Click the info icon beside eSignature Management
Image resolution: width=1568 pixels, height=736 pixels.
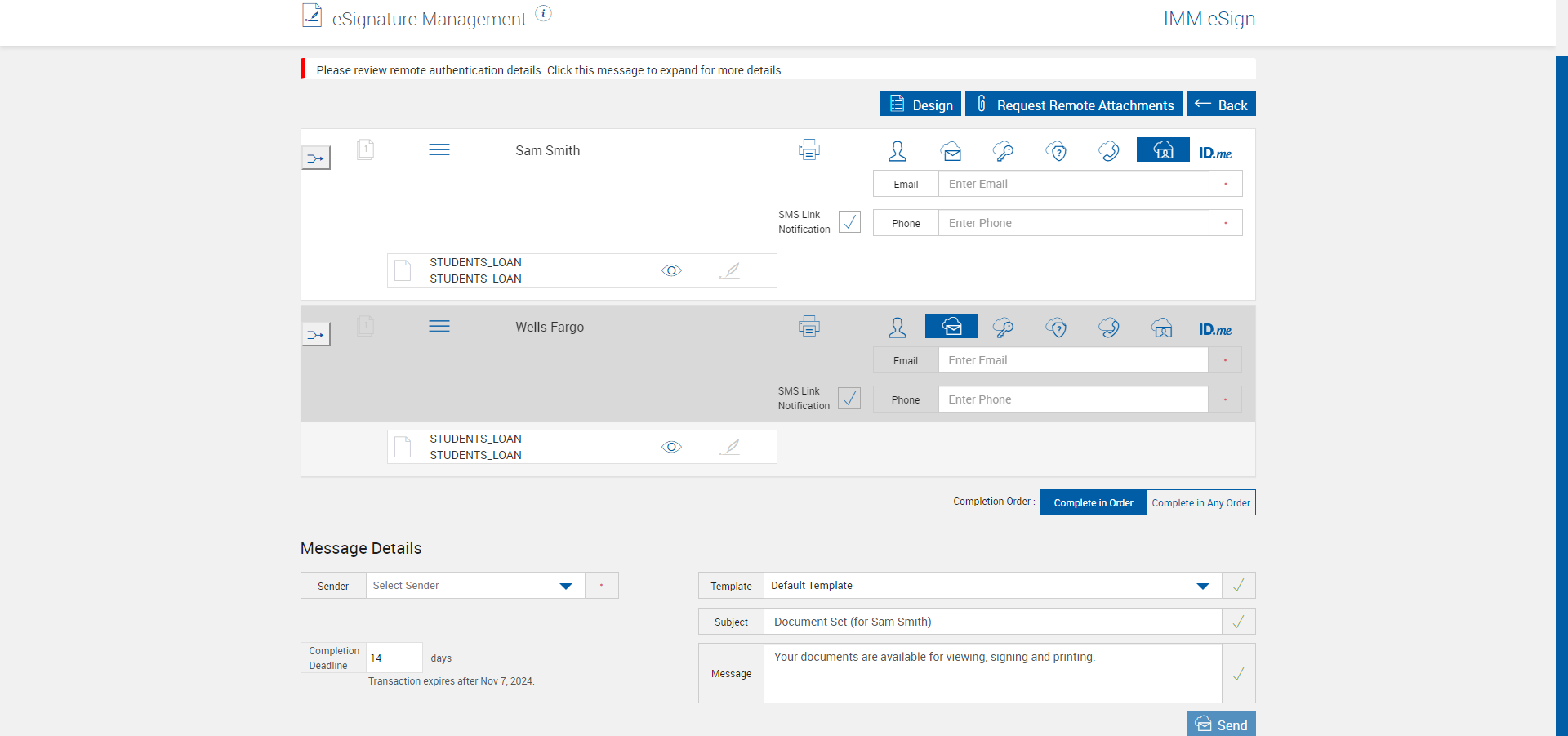(543, 14)
